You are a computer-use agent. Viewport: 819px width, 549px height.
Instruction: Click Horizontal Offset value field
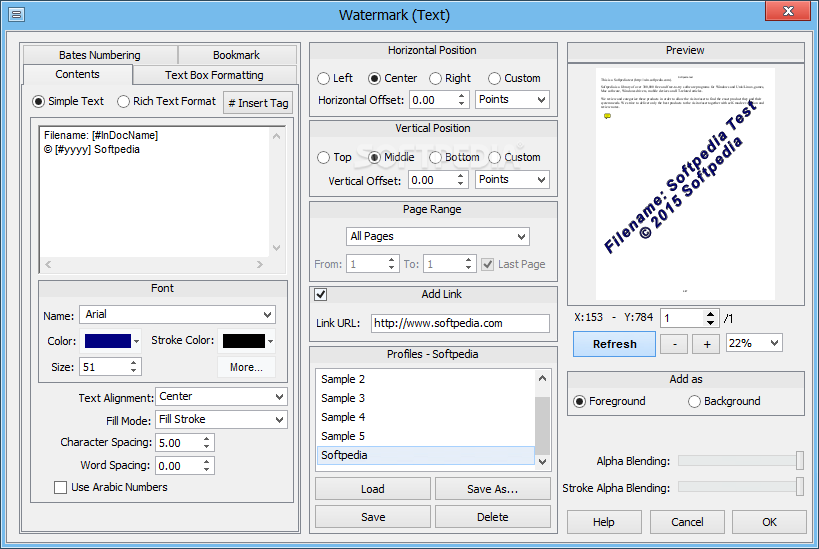(x=433, y=100)
